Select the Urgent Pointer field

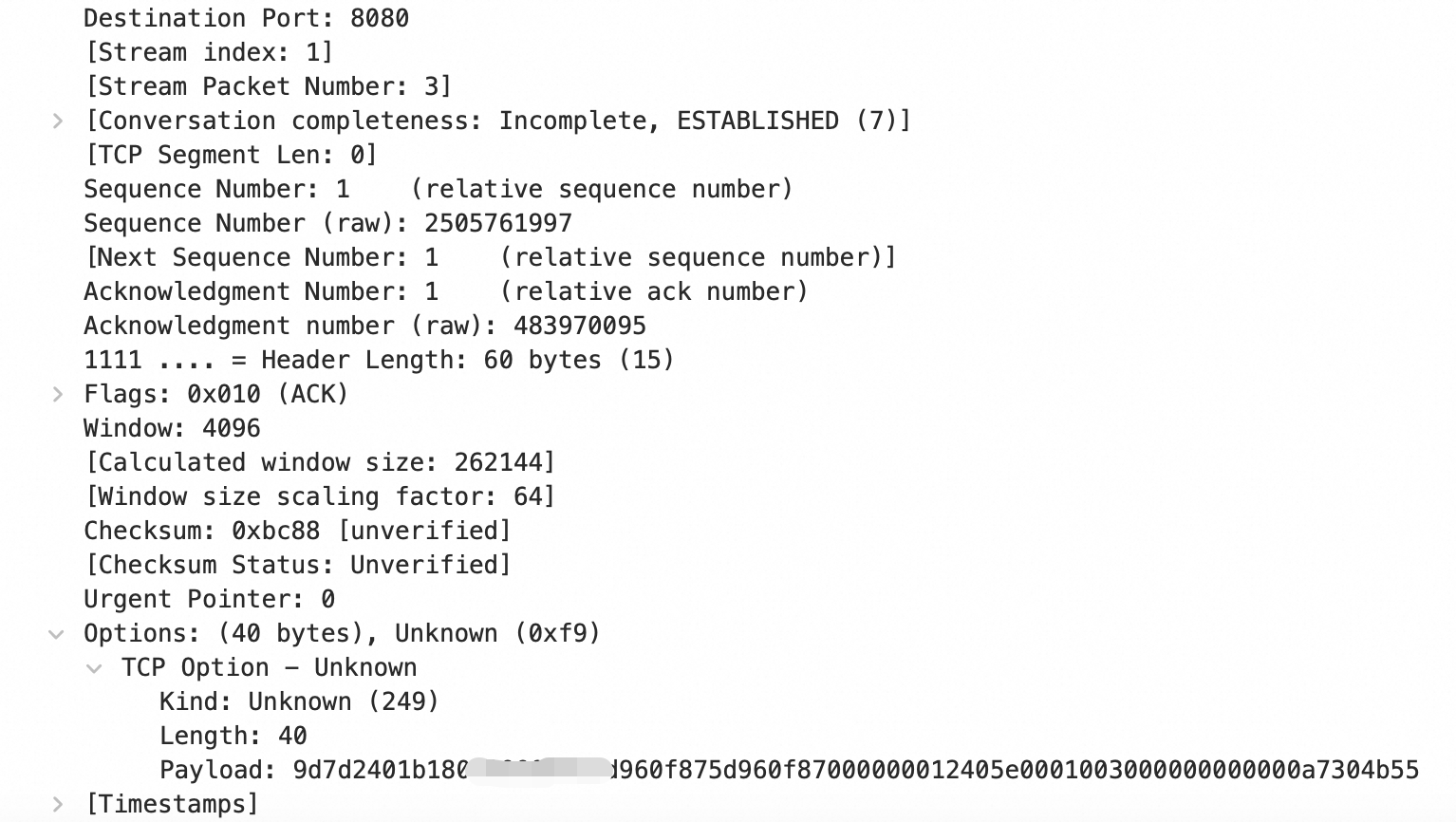point(209,599)
